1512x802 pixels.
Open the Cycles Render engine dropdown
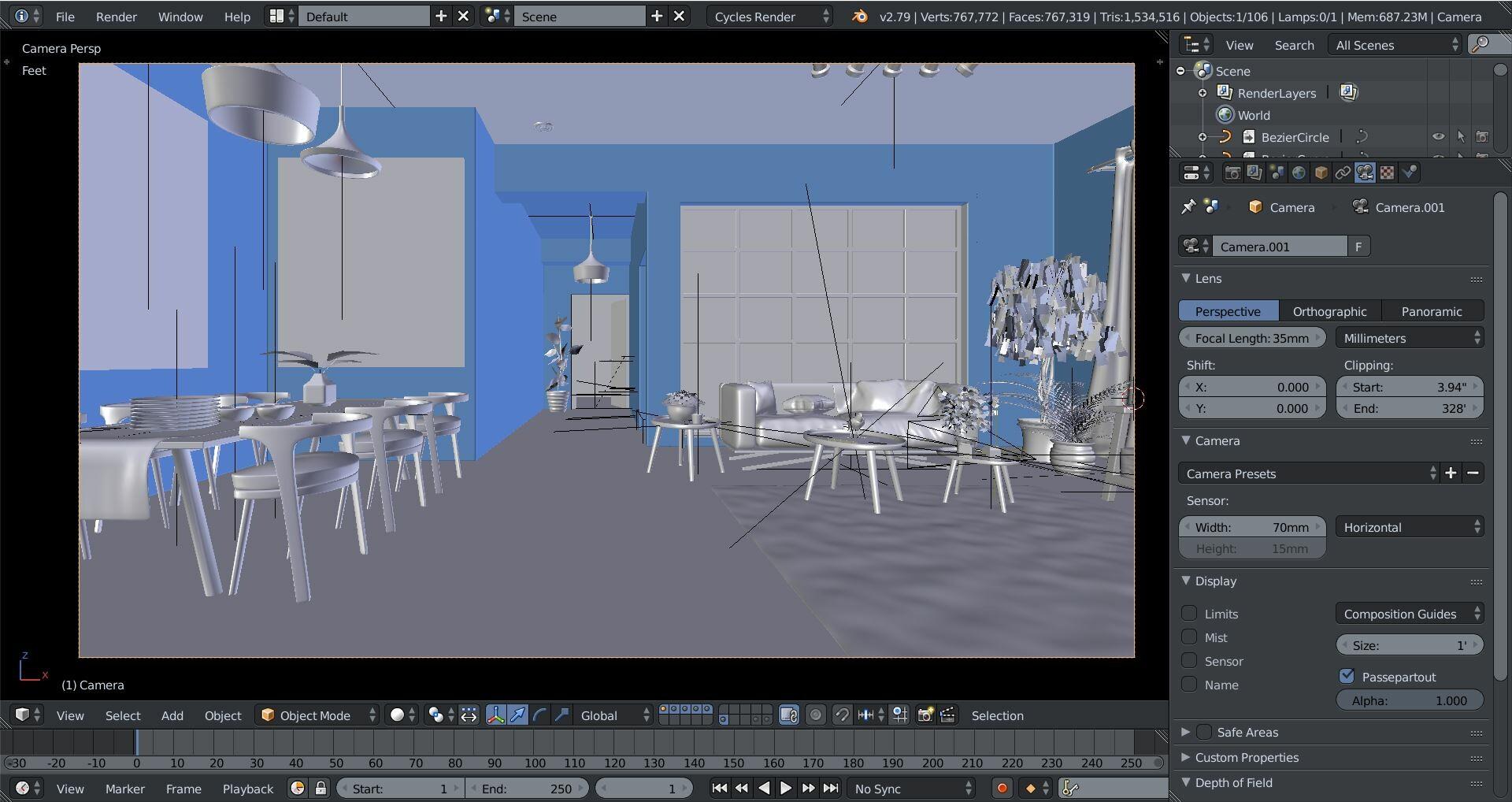pos(769,17)
